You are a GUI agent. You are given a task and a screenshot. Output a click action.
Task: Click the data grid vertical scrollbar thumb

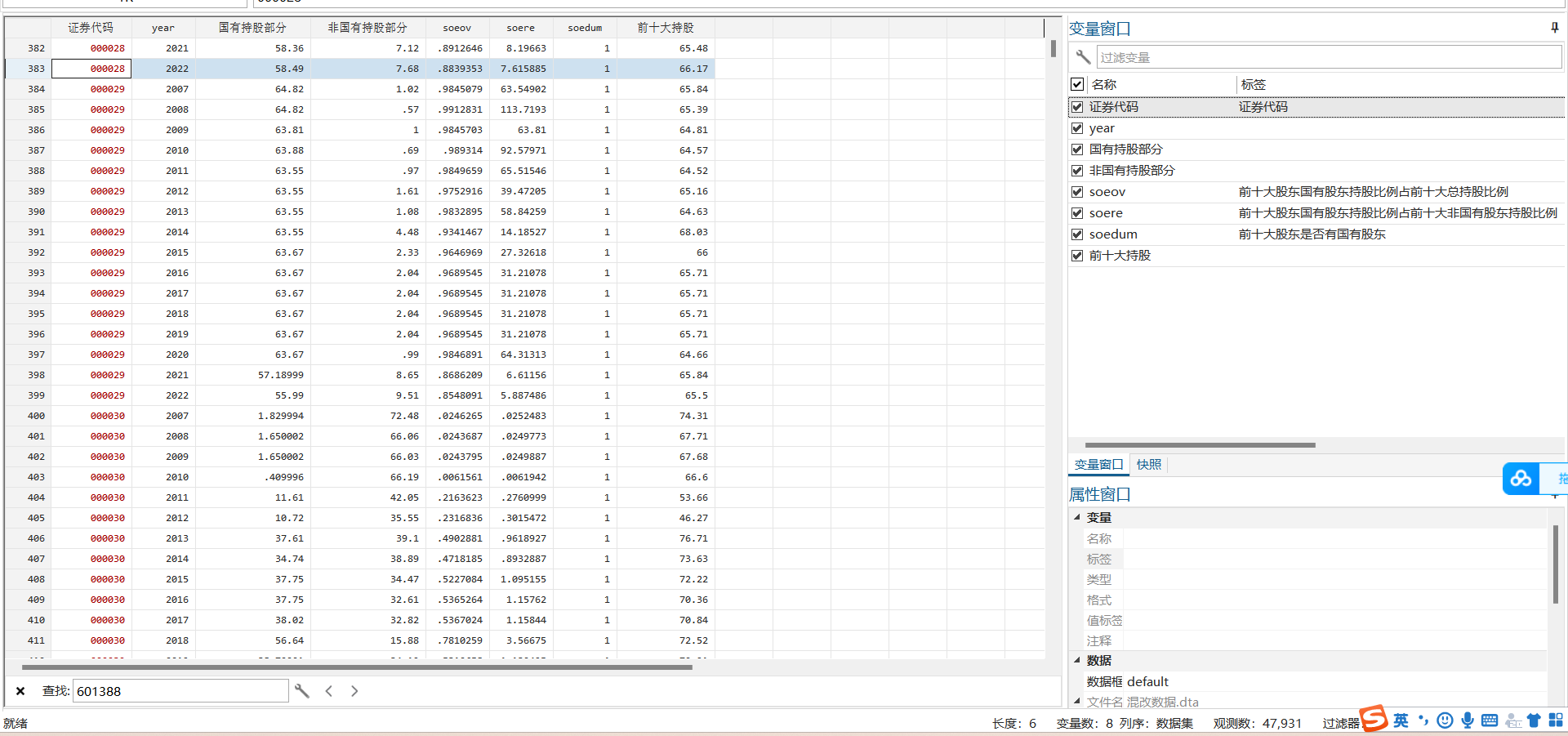click(x=1053, y=49)
